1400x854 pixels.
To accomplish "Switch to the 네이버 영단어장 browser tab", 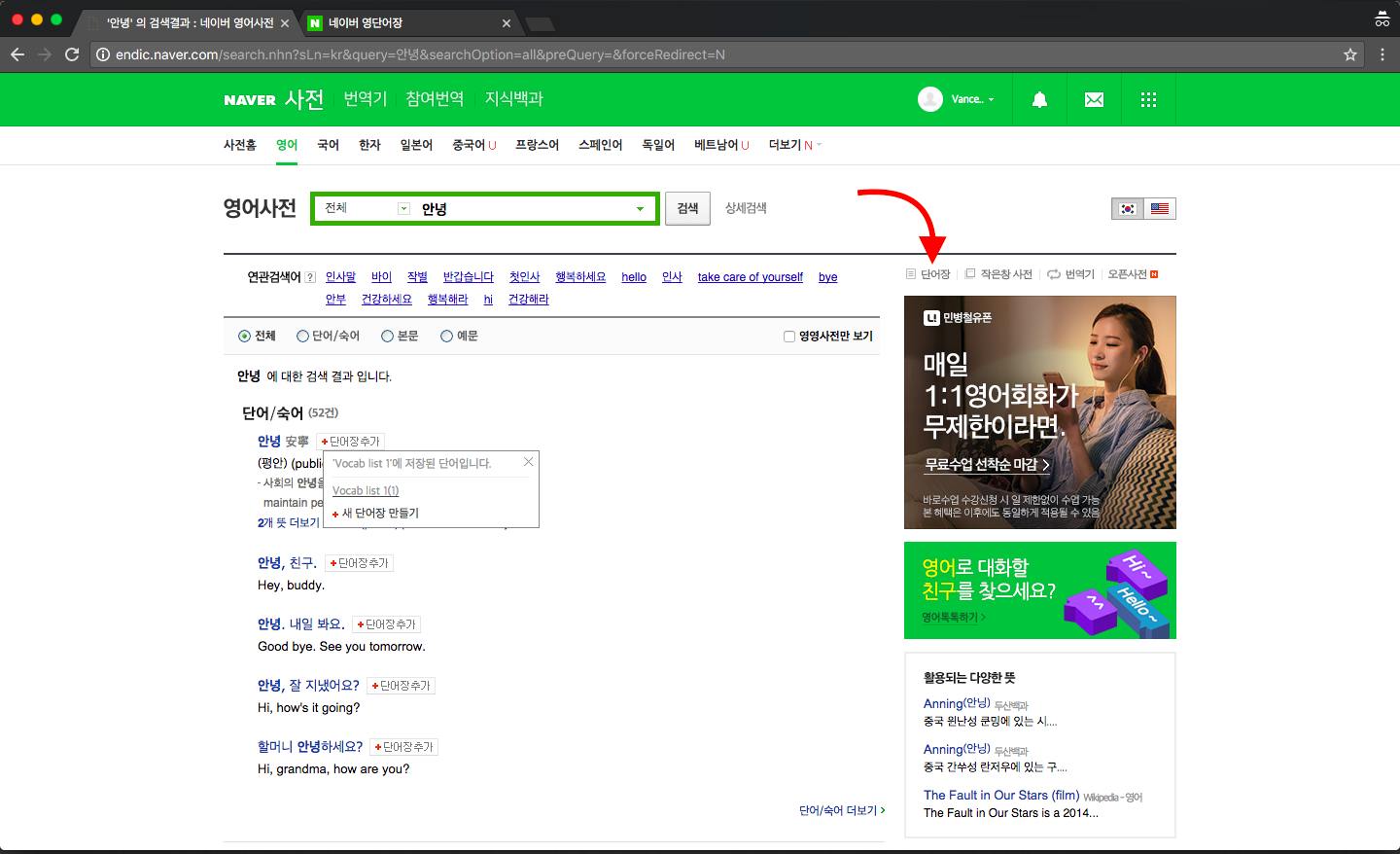I will click(408, 22).
